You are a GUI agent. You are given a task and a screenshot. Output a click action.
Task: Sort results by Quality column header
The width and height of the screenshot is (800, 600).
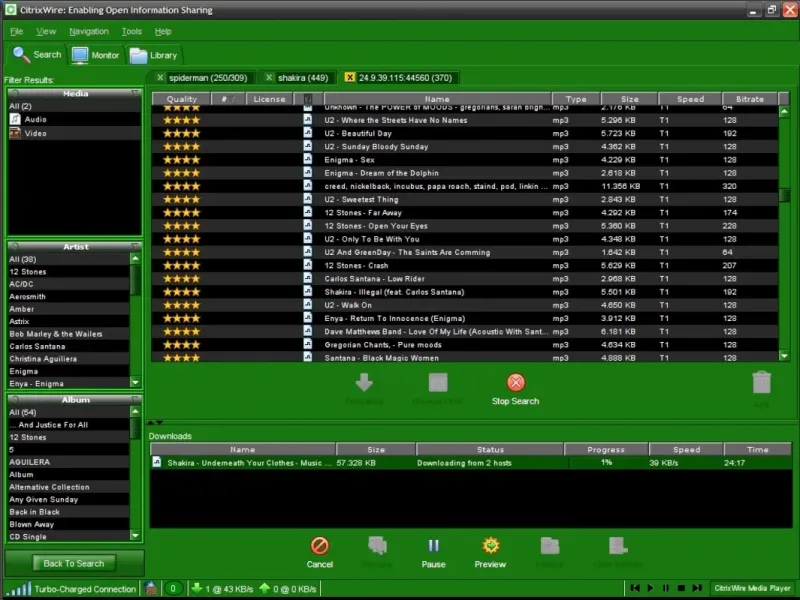(x=181, y=99)
